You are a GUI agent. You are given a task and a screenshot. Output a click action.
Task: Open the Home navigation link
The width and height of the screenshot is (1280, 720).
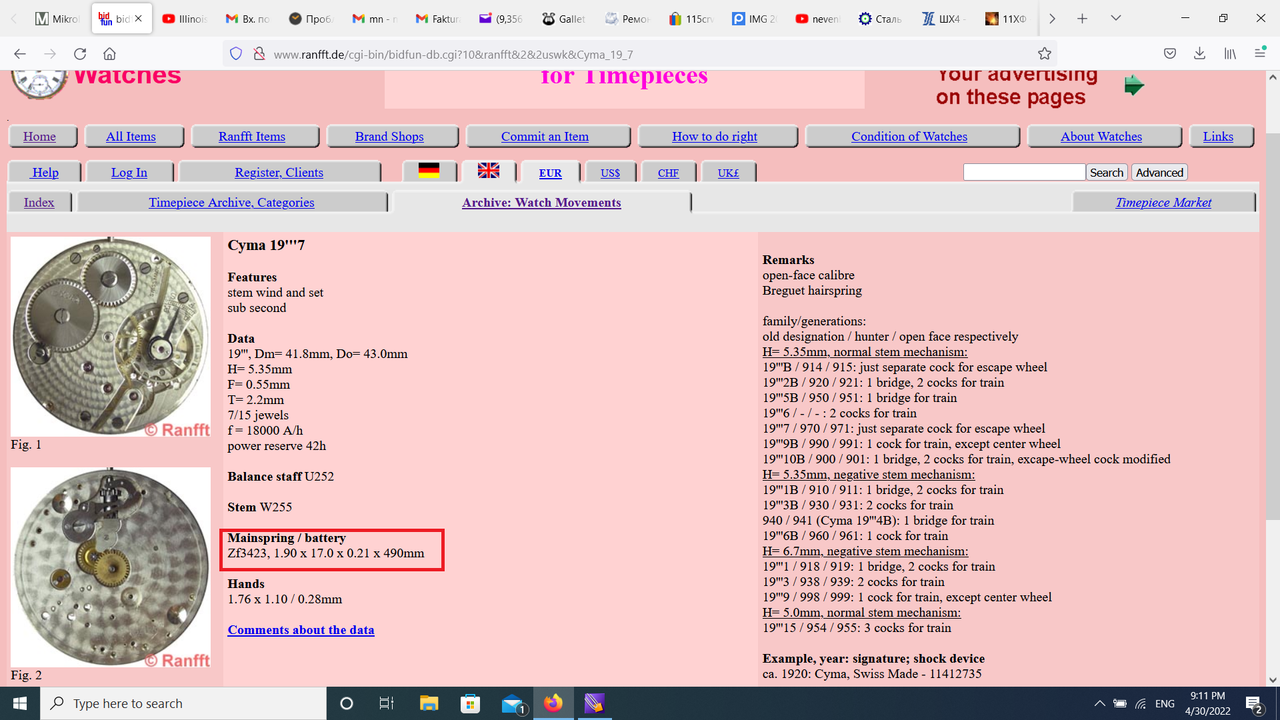40,136
